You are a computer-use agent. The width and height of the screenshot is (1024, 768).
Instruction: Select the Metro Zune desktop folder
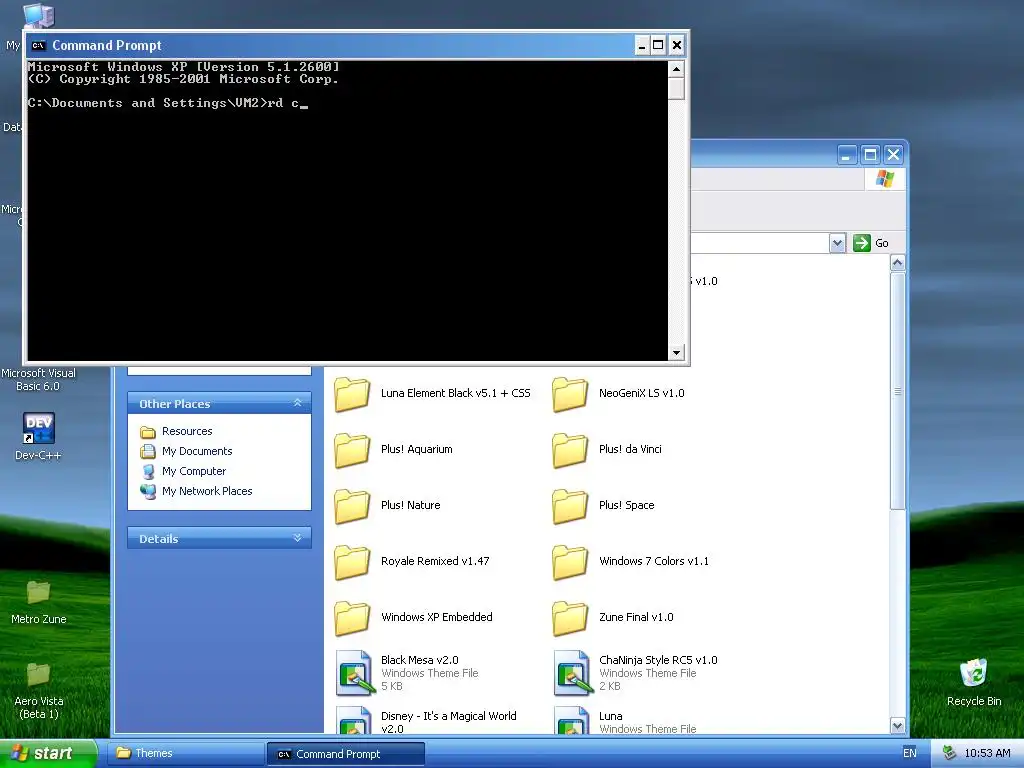pos(39,592)
